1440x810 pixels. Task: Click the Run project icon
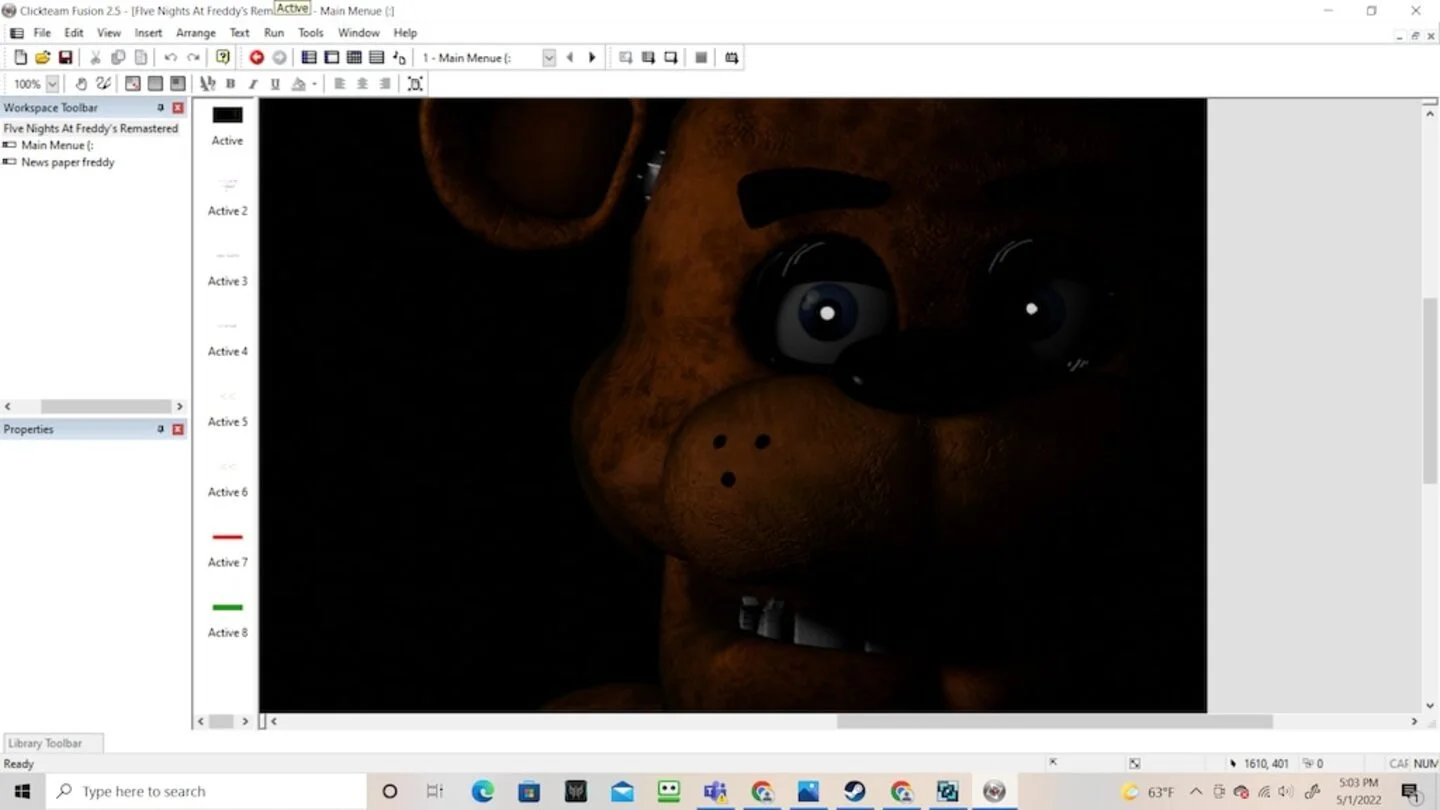point(625,58)
